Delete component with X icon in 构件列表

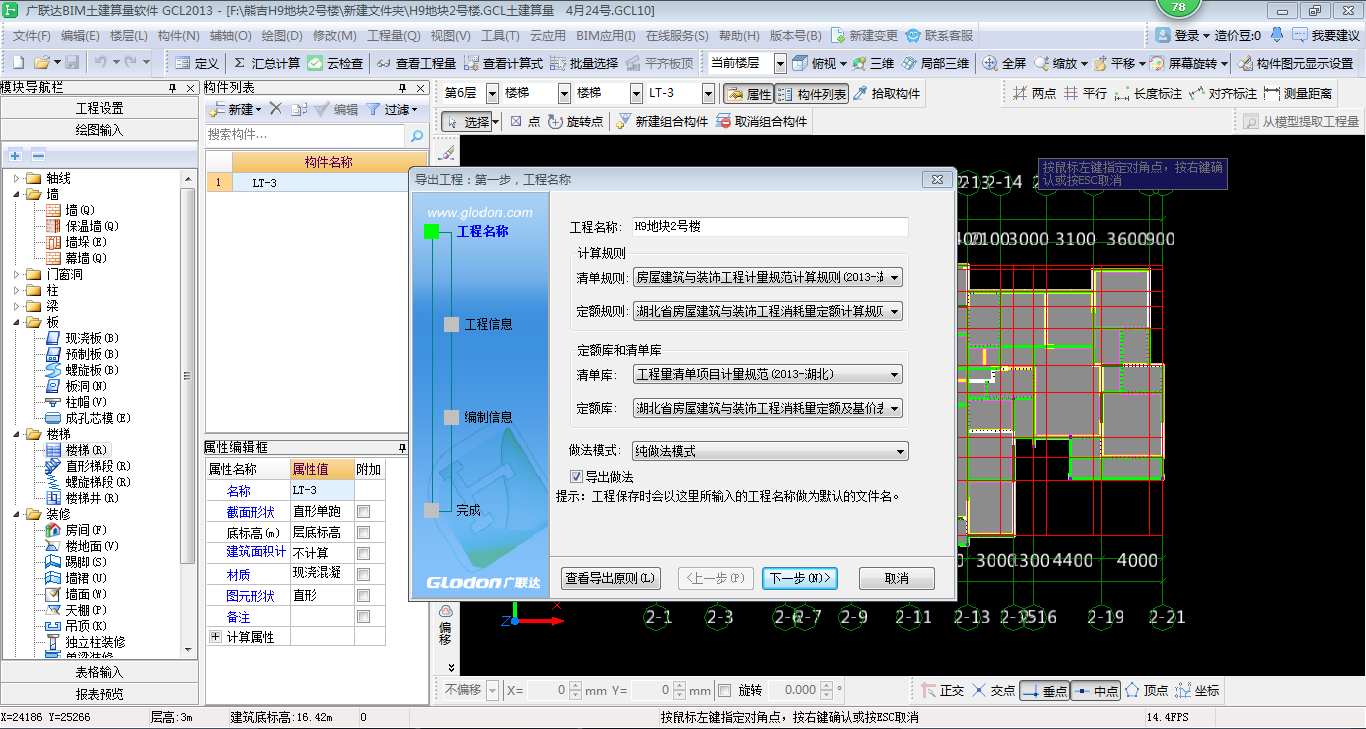276,109
